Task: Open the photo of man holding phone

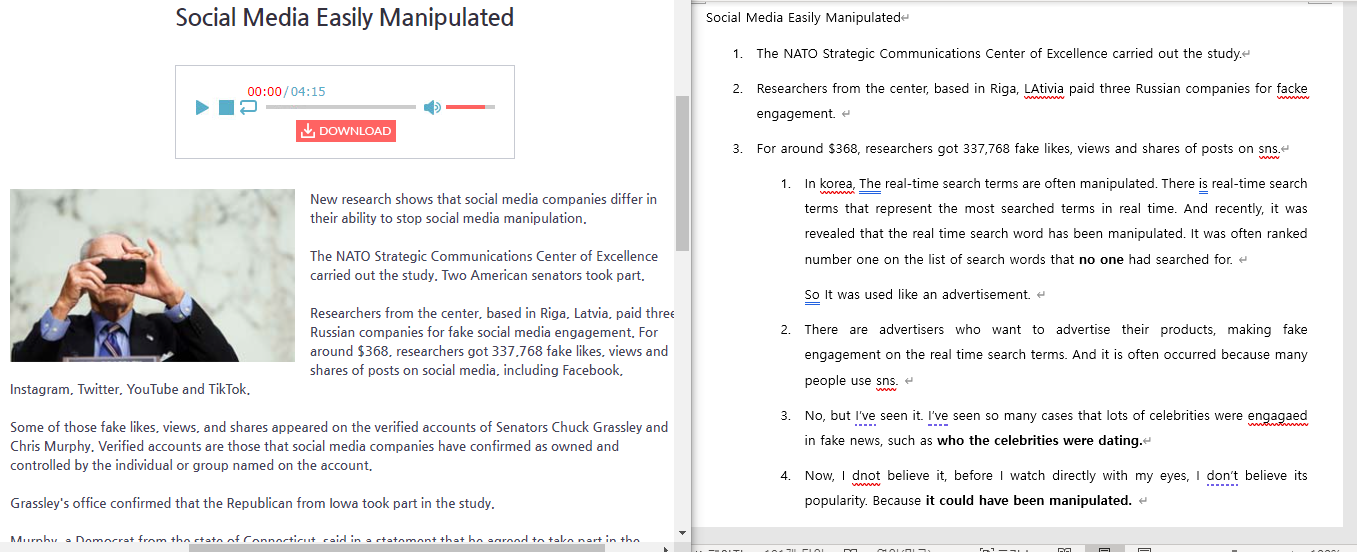Action: pos(152,275)
